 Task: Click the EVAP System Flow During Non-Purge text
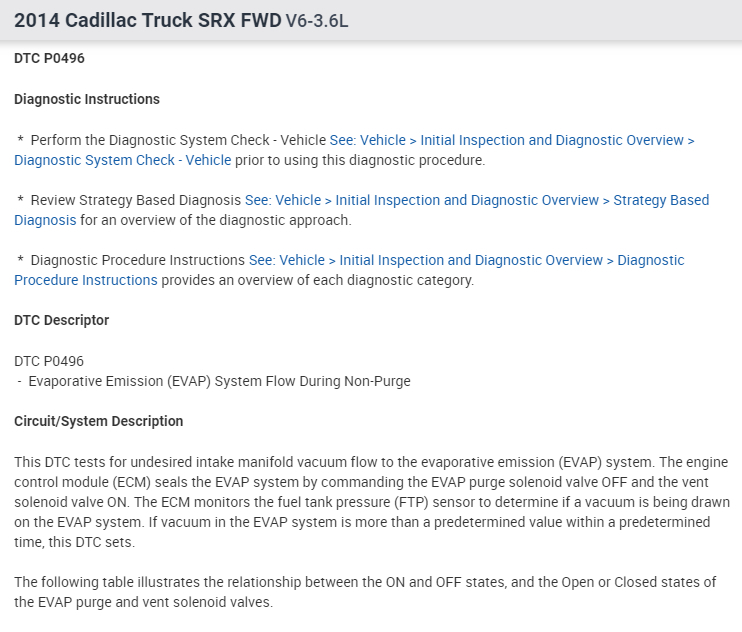pyautogui.click(x=219, y=381)
